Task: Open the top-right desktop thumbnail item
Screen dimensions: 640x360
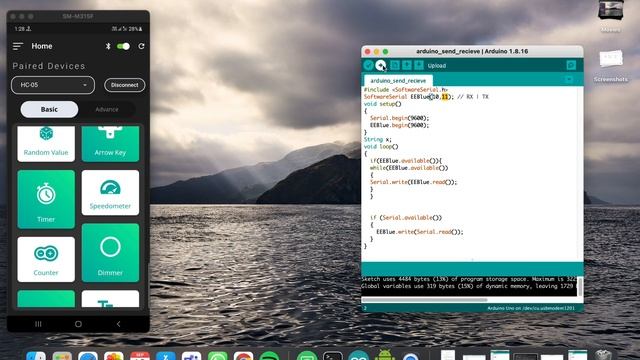Action: (x=611, y=16)
